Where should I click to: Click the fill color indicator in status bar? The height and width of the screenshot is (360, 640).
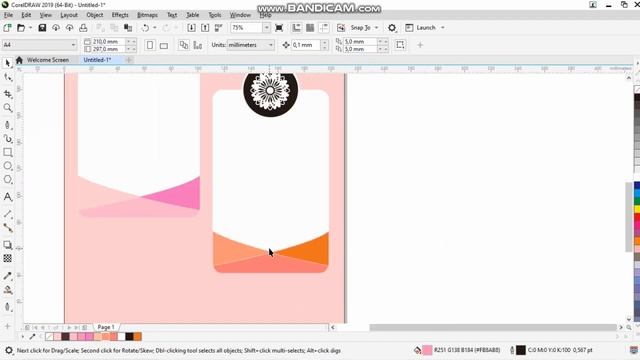point(427,350)
